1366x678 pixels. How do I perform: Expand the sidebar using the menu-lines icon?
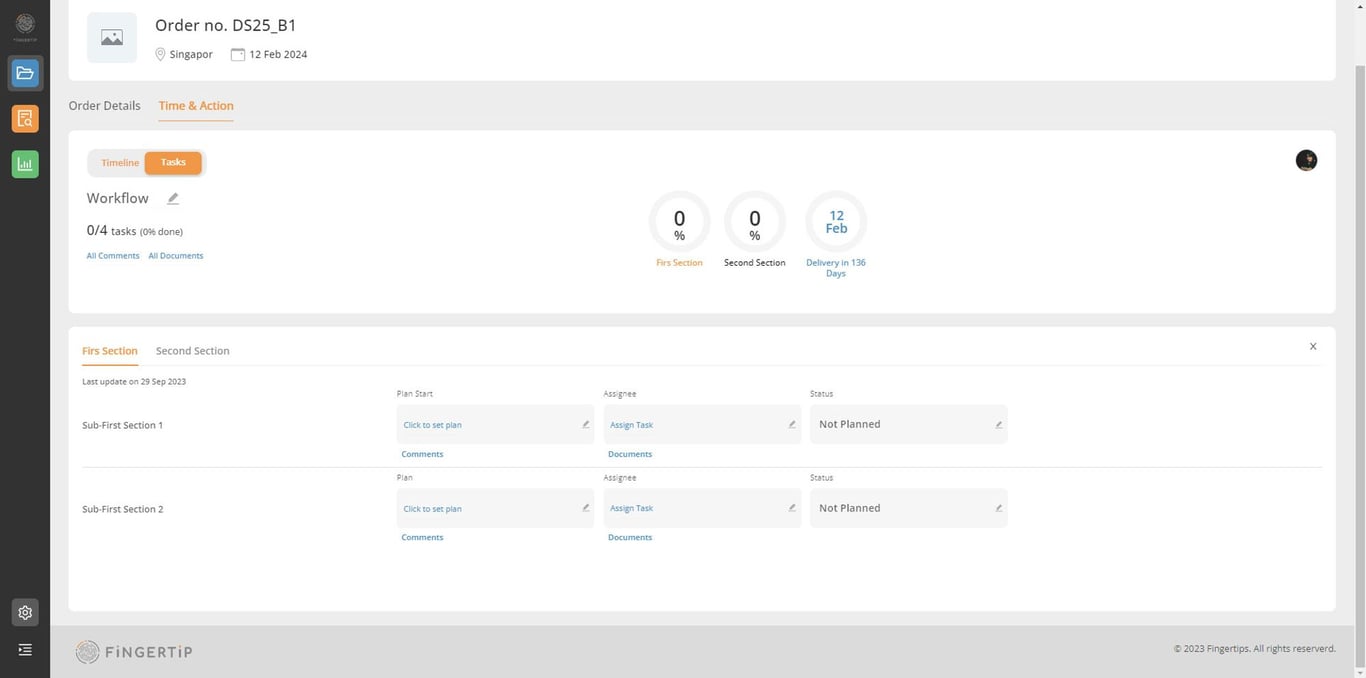point(25,650)
